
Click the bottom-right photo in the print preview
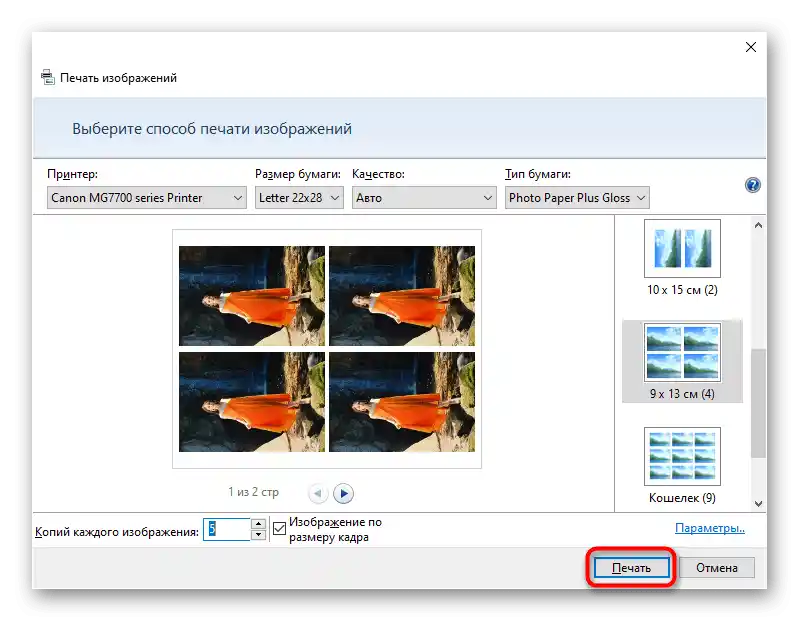tap(402, 402)
